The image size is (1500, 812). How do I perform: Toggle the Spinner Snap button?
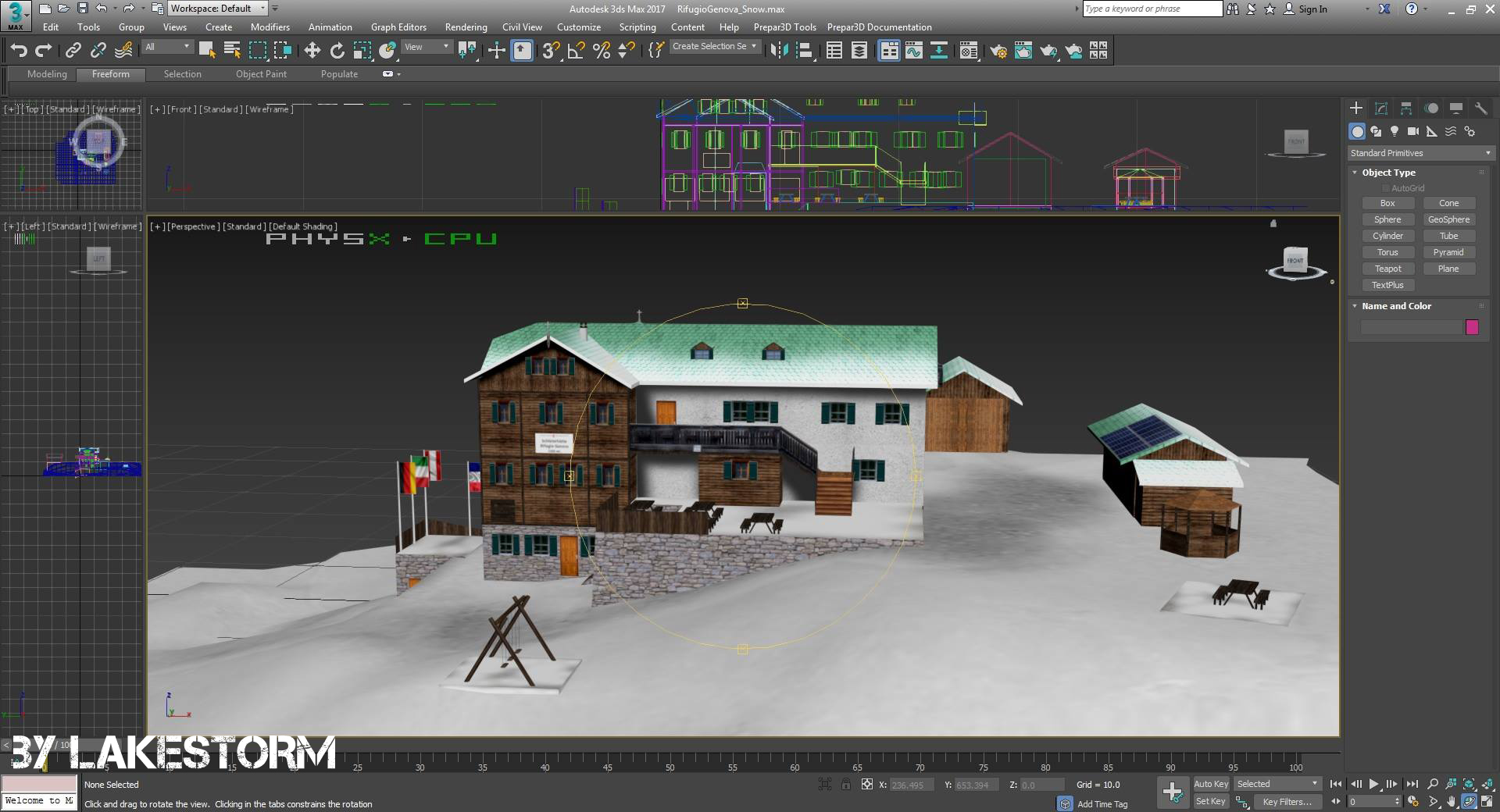(627, 51)
